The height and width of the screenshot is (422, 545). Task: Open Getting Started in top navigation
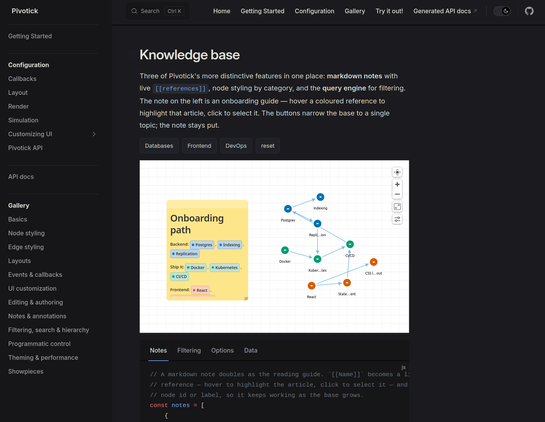click(262, 11)
